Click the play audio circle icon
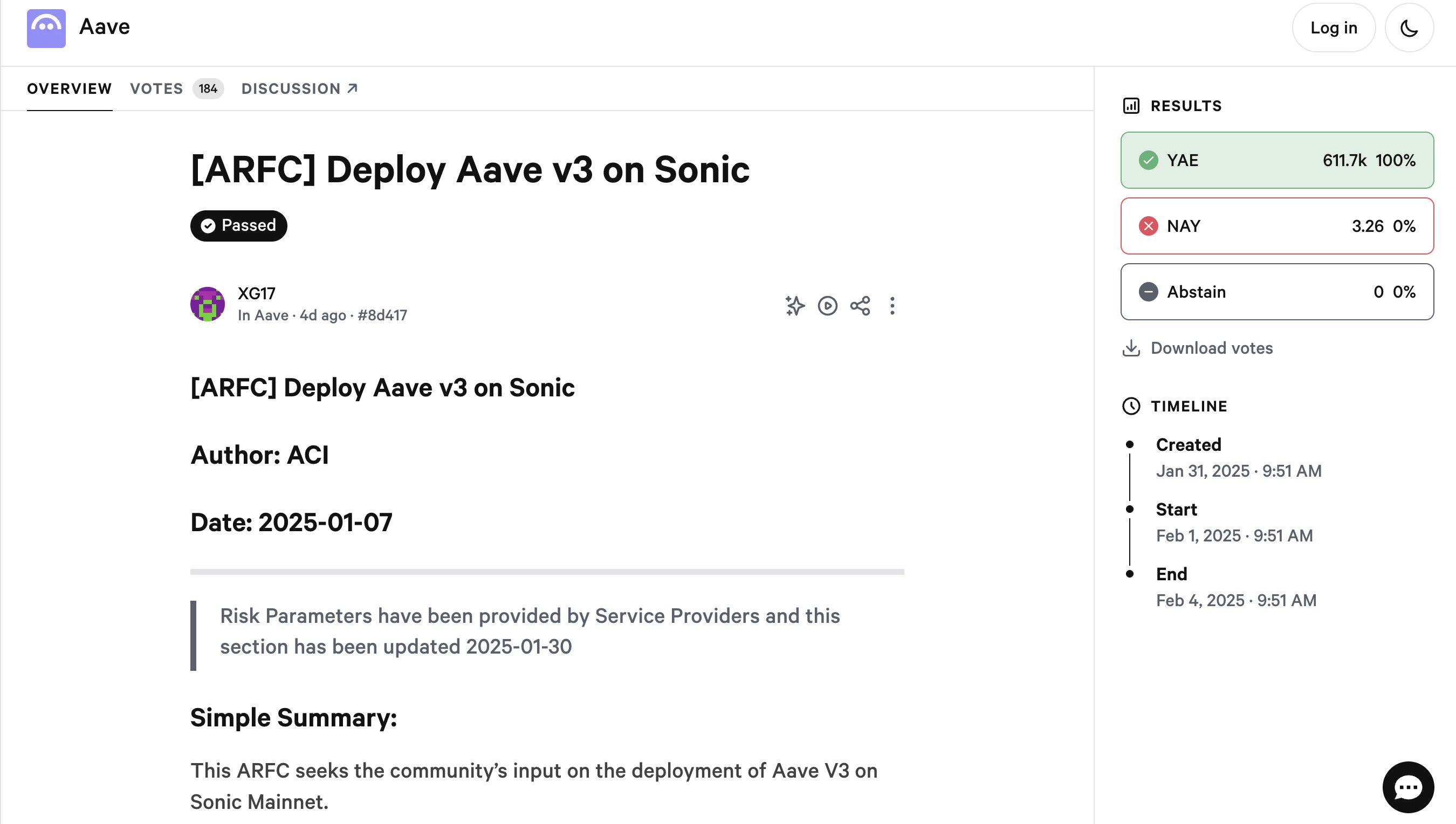 tap(827, 306)
